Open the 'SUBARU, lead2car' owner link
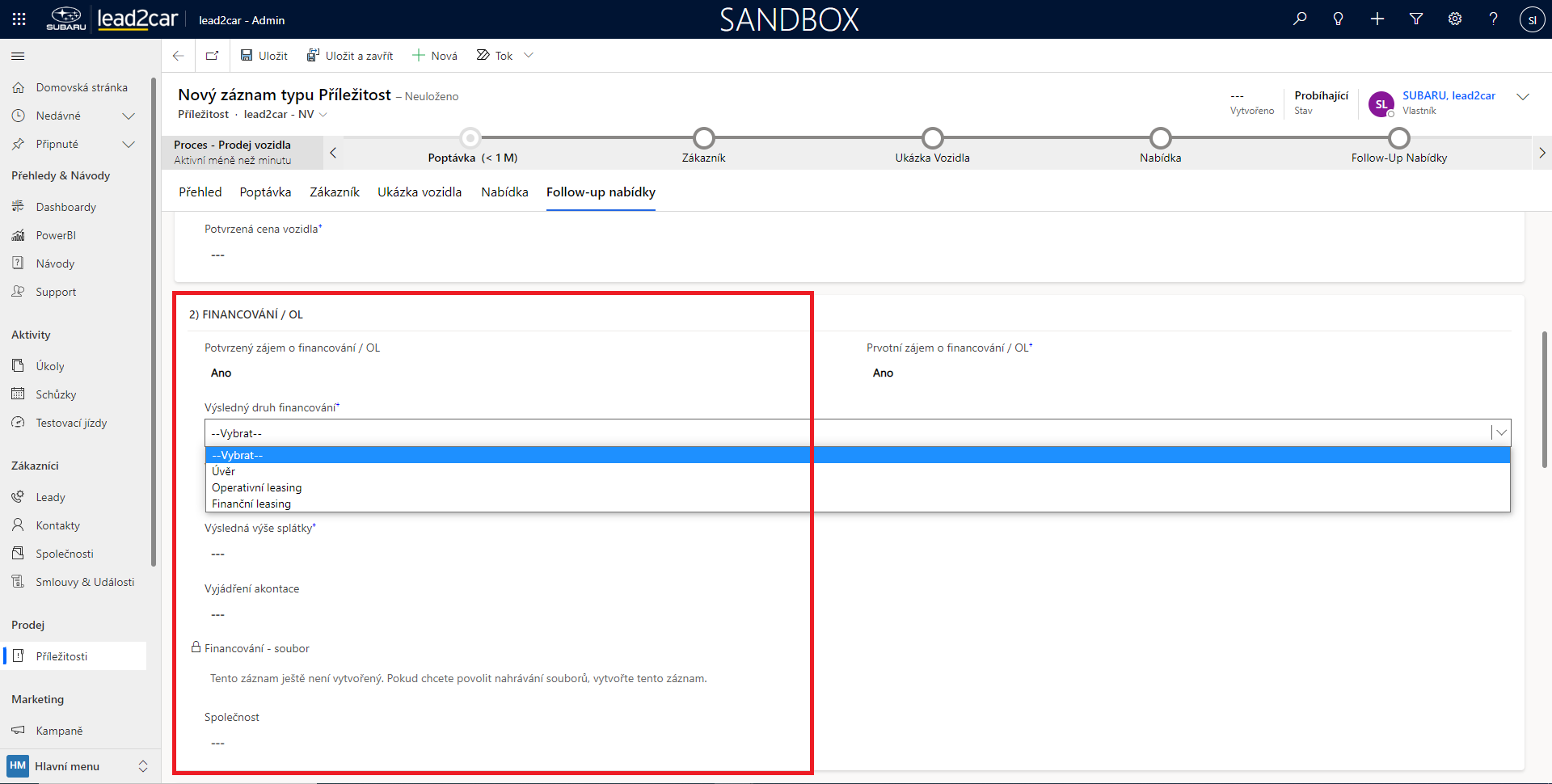The height and width of the screenshot is (784, 1552). (1449, 95)
